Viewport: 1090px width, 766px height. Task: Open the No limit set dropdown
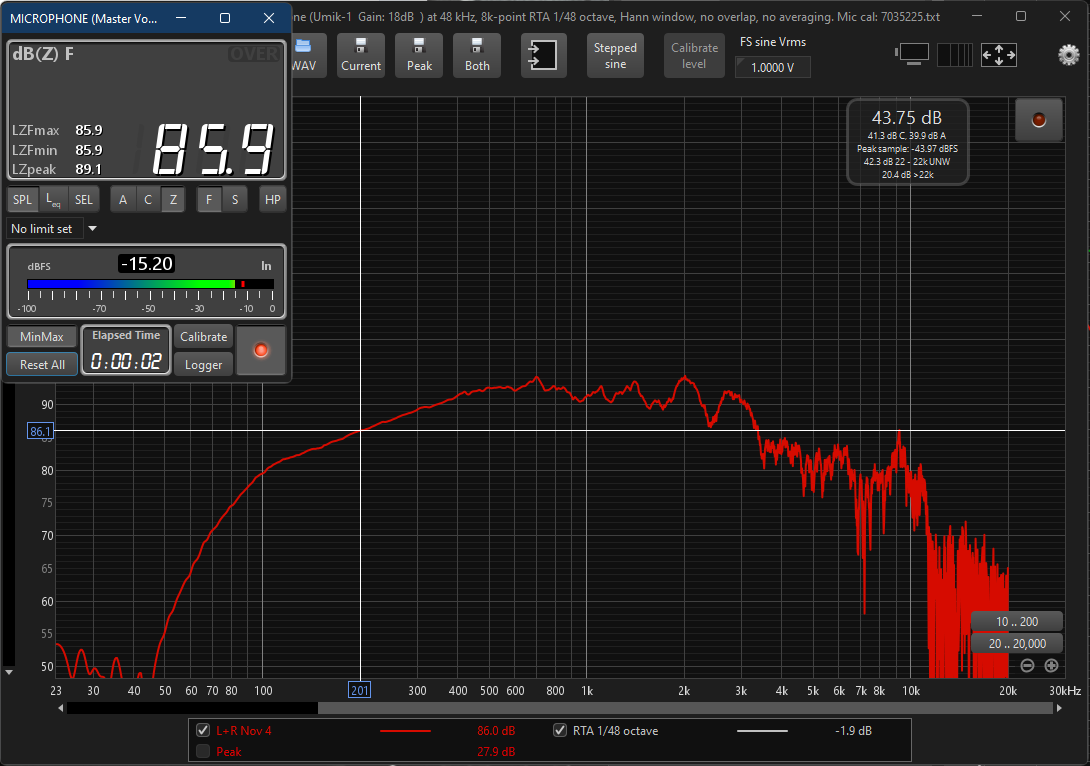click(92, 229)
